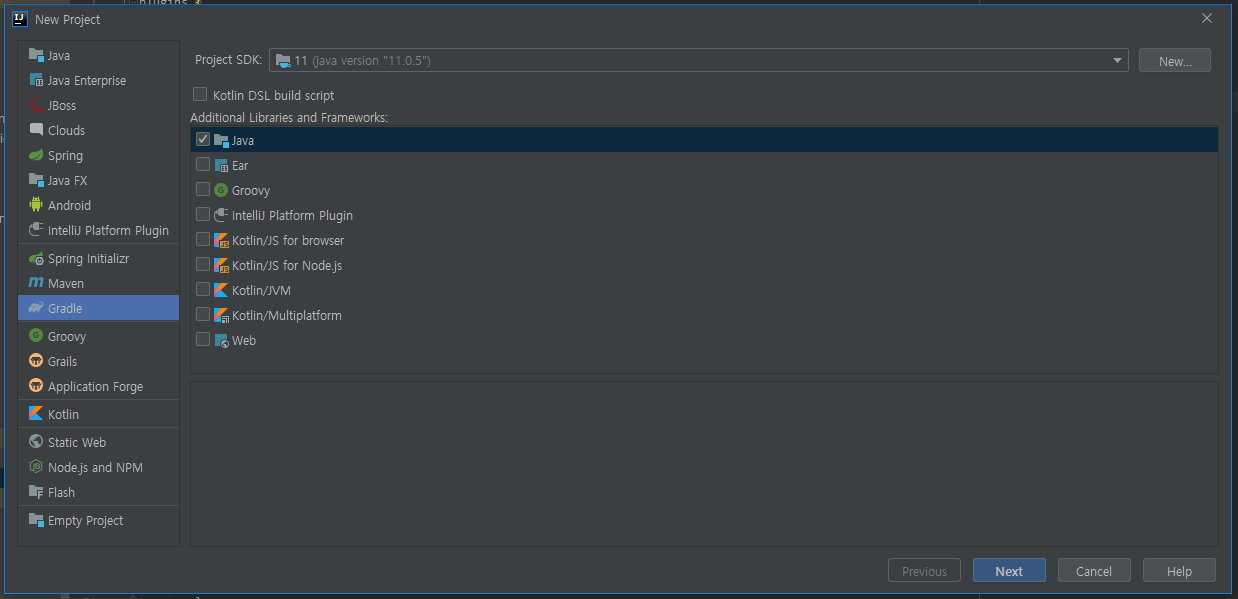Check the Groovy framework checkbox
This screenshot has height=599, width=1238.
tap(203, 190)
